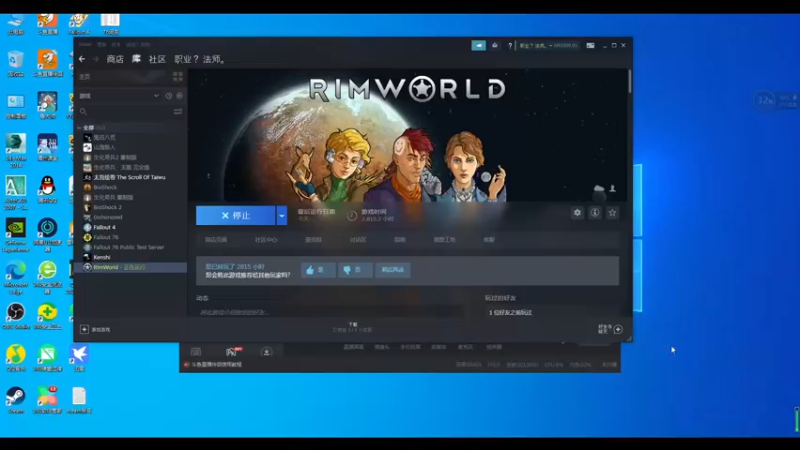The height and width of the screenshot is (450, 800).
Task: Open RimWorld workshop tab
Action: tap(444, 240)
